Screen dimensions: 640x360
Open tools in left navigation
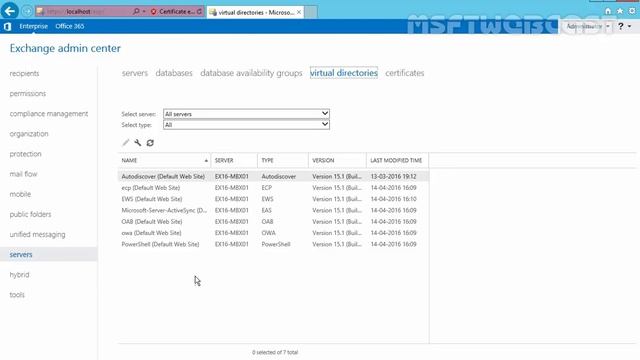17,295
